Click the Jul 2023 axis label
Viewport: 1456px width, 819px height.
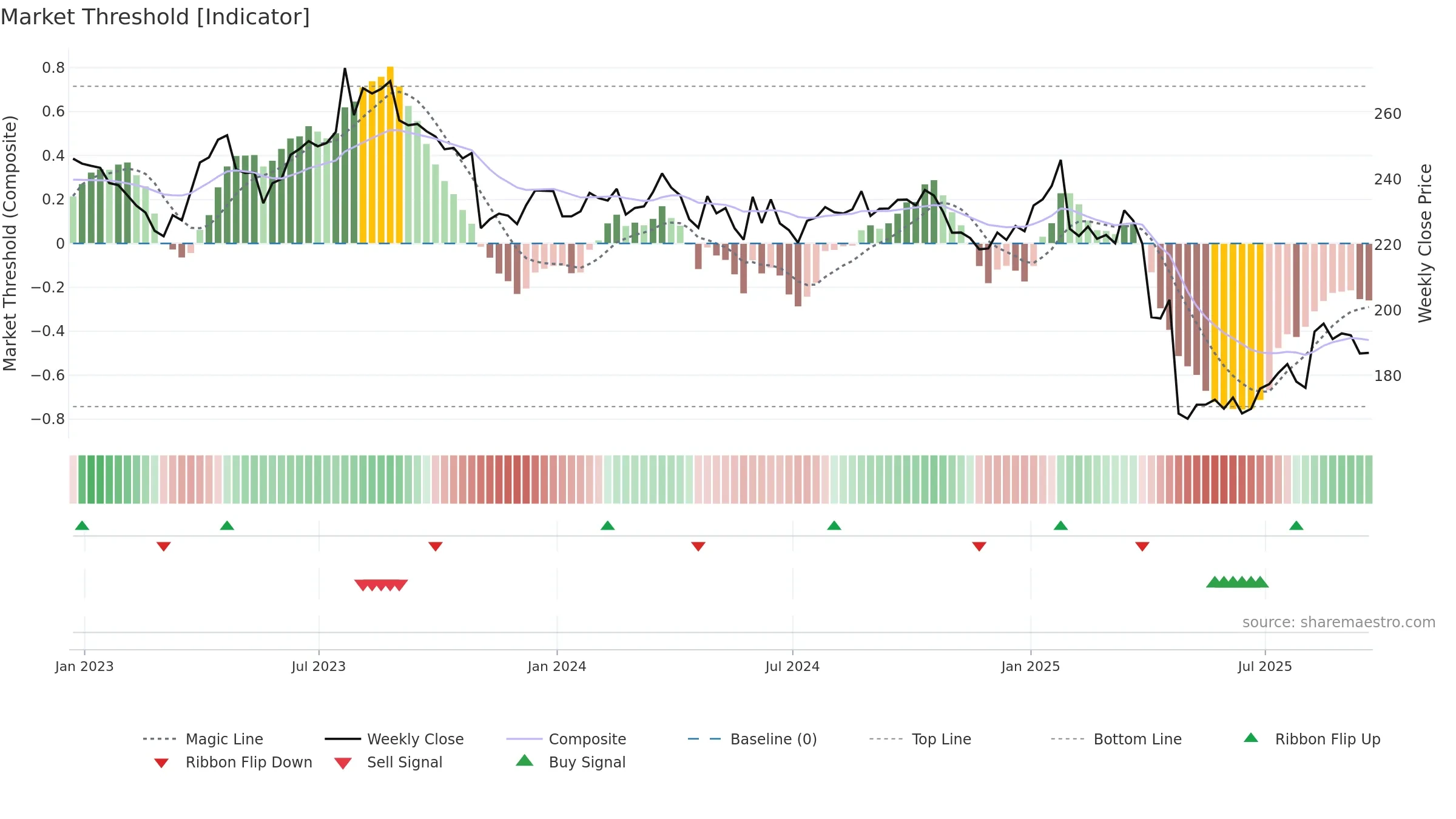coord(318,667)
